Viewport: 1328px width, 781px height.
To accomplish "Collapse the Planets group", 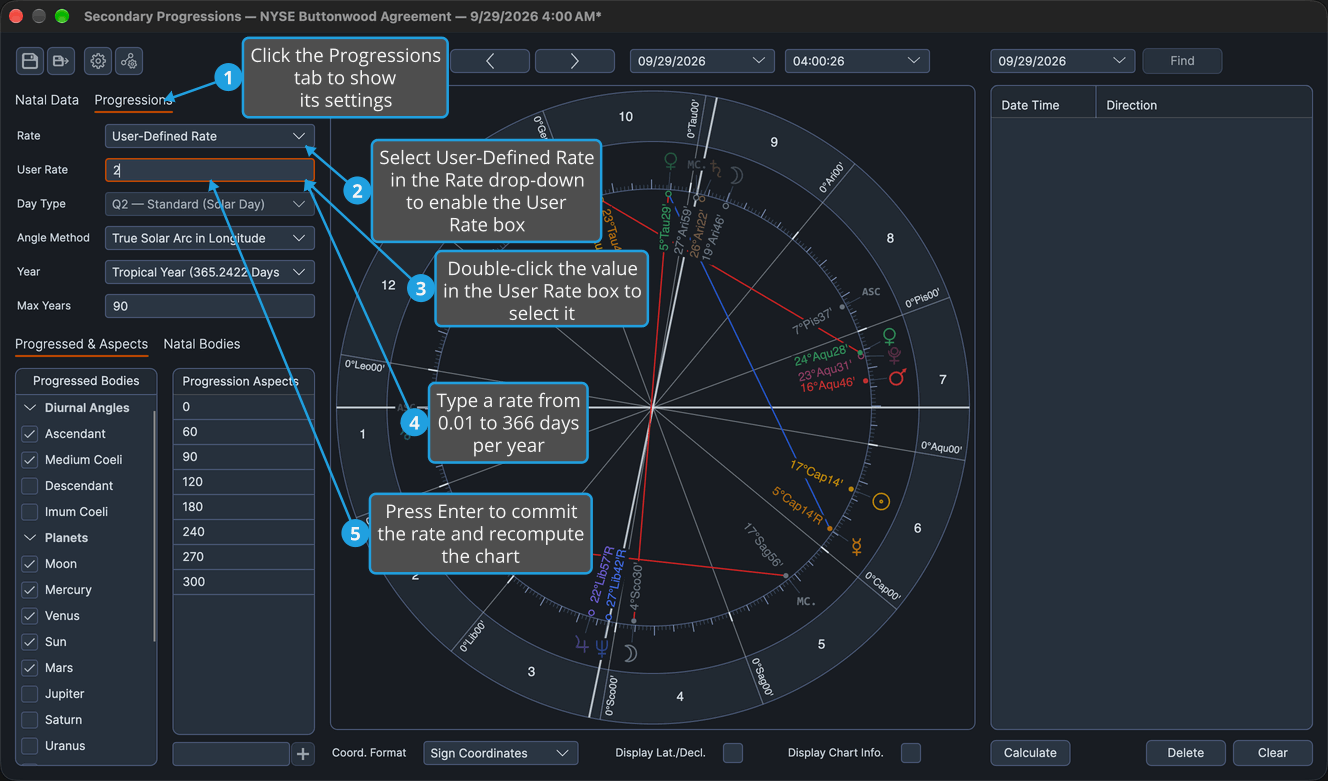I will 30,538.
